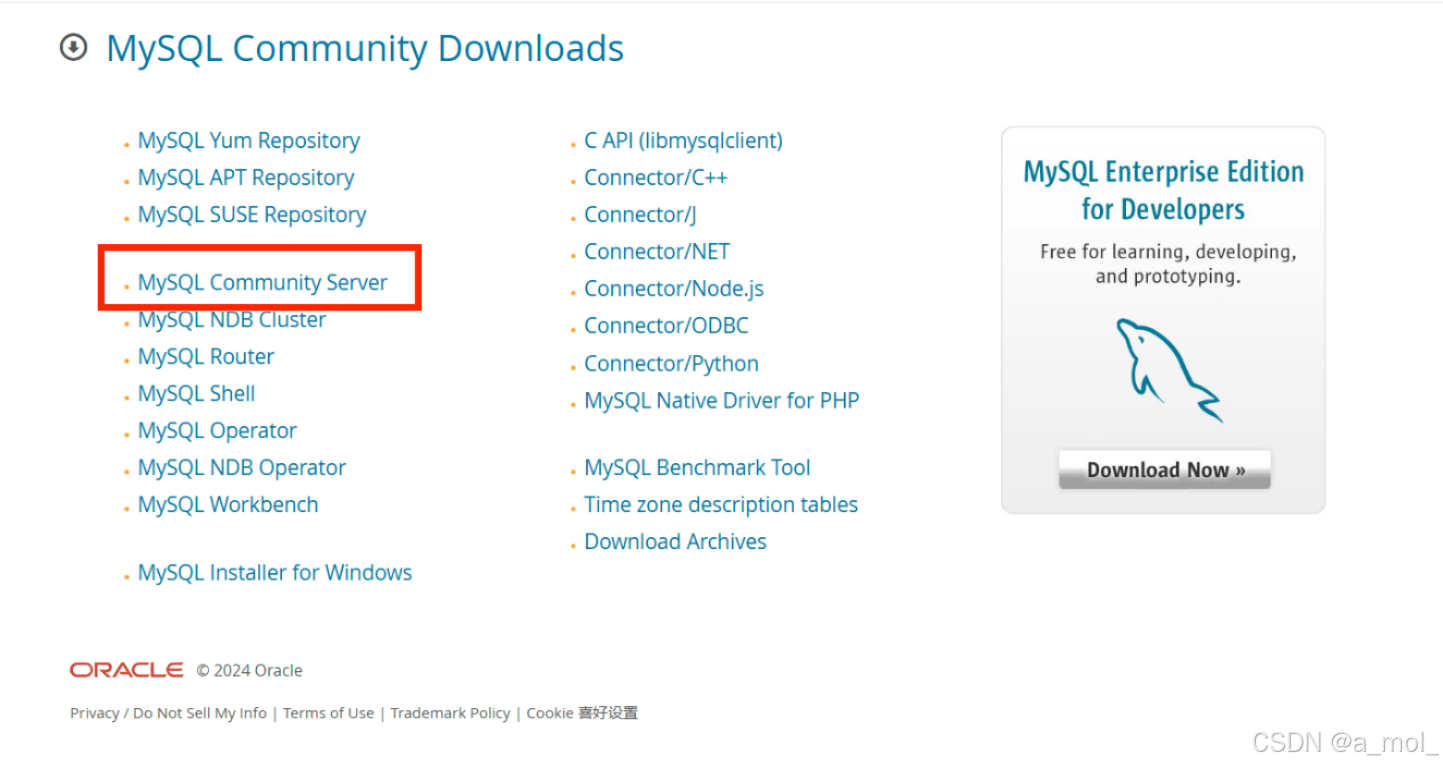Open MySQL Installer for Windows
Image resolution: width=1443 pixels, height=768 pixels.
coord(275,573)
